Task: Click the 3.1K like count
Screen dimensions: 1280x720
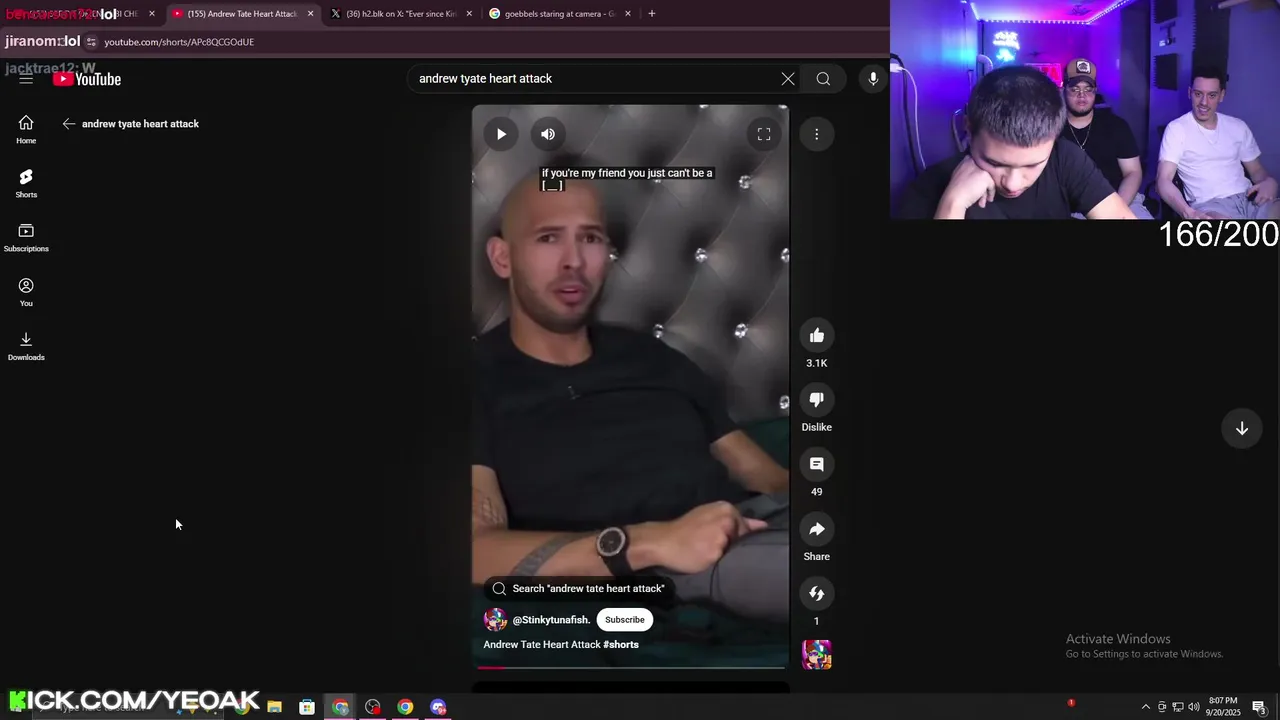Action: pos(817,363)
